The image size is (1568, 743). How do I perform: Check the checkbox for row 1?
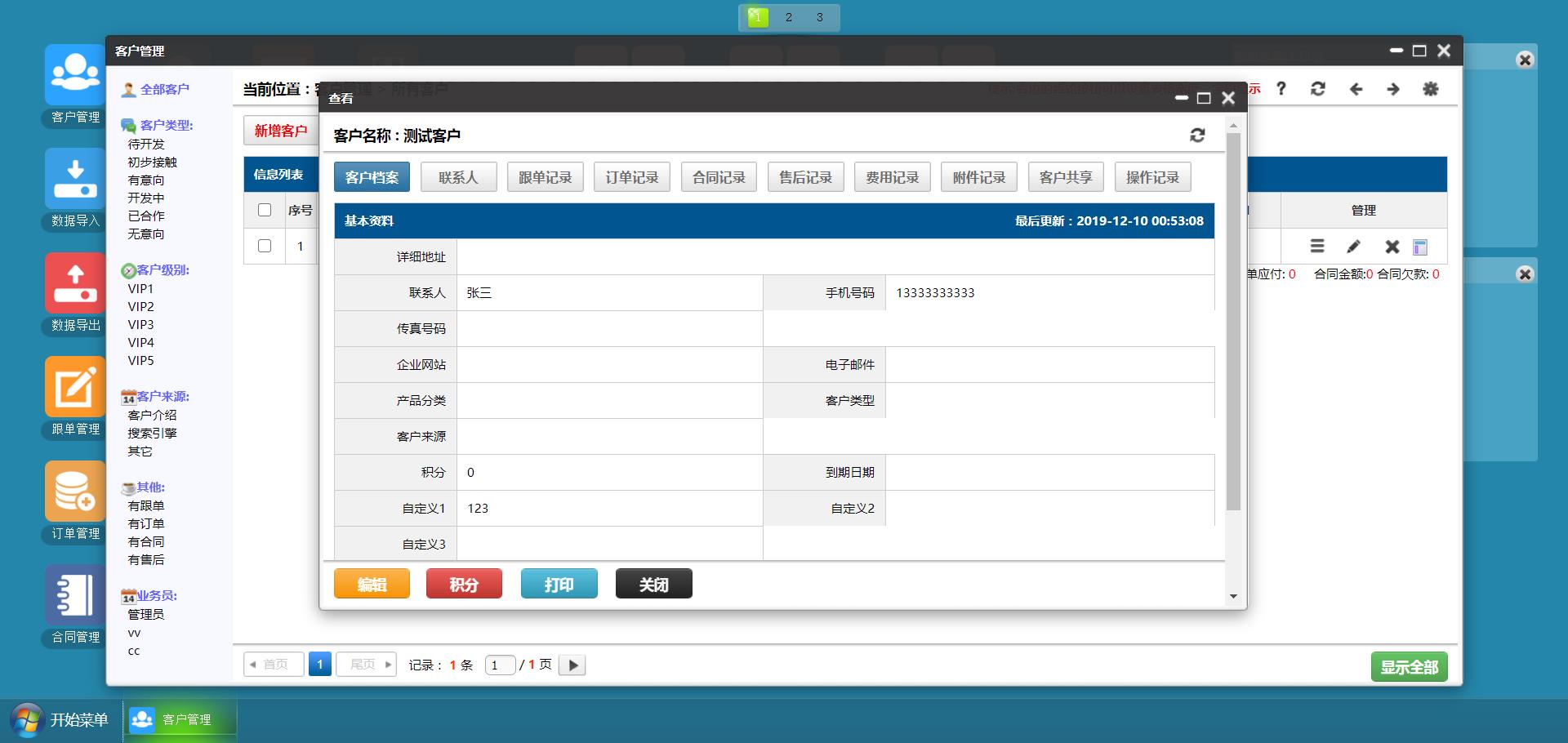pos(265,246)
